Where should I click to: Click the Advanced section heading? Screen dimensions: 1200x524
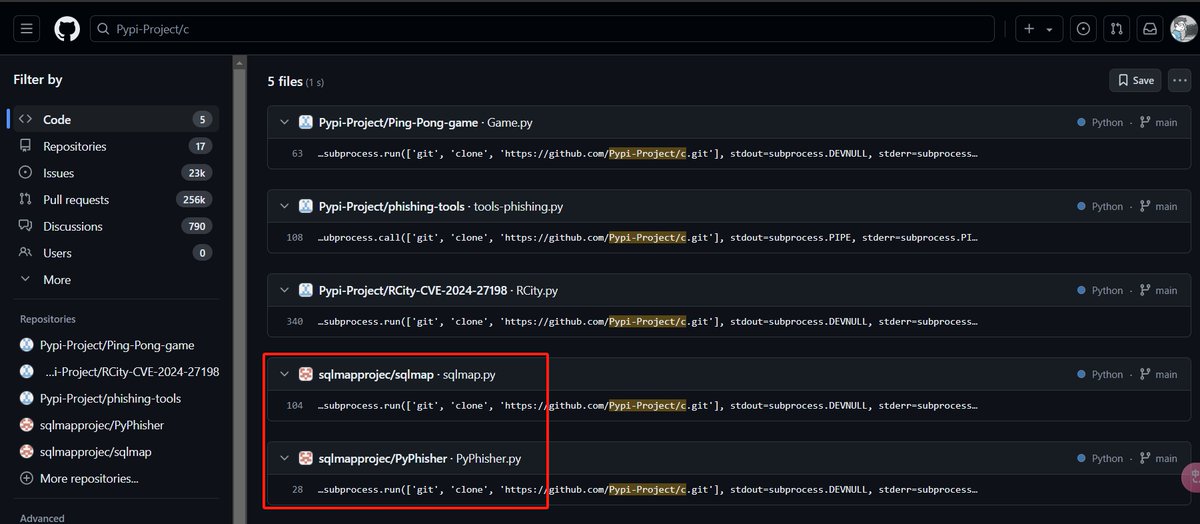(42, 518)
